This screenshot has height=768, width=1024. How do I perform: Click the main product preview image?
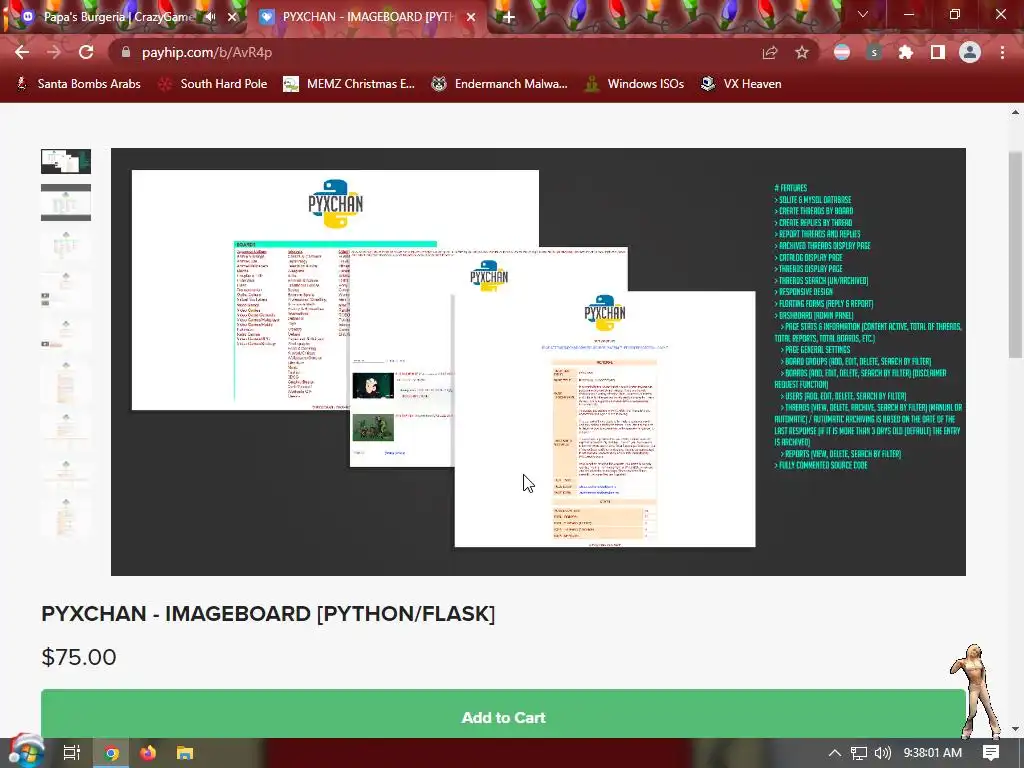pos(538,362)
